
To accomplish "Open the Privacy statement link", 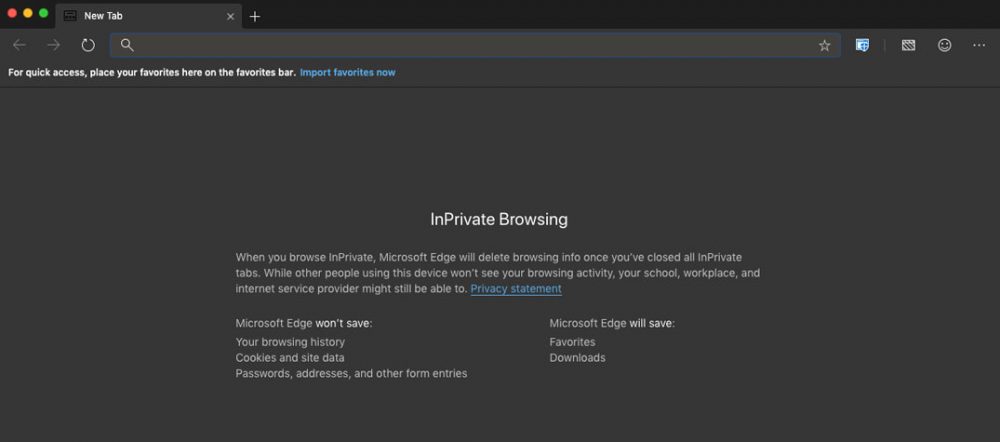I will click(x=516, y=289).
